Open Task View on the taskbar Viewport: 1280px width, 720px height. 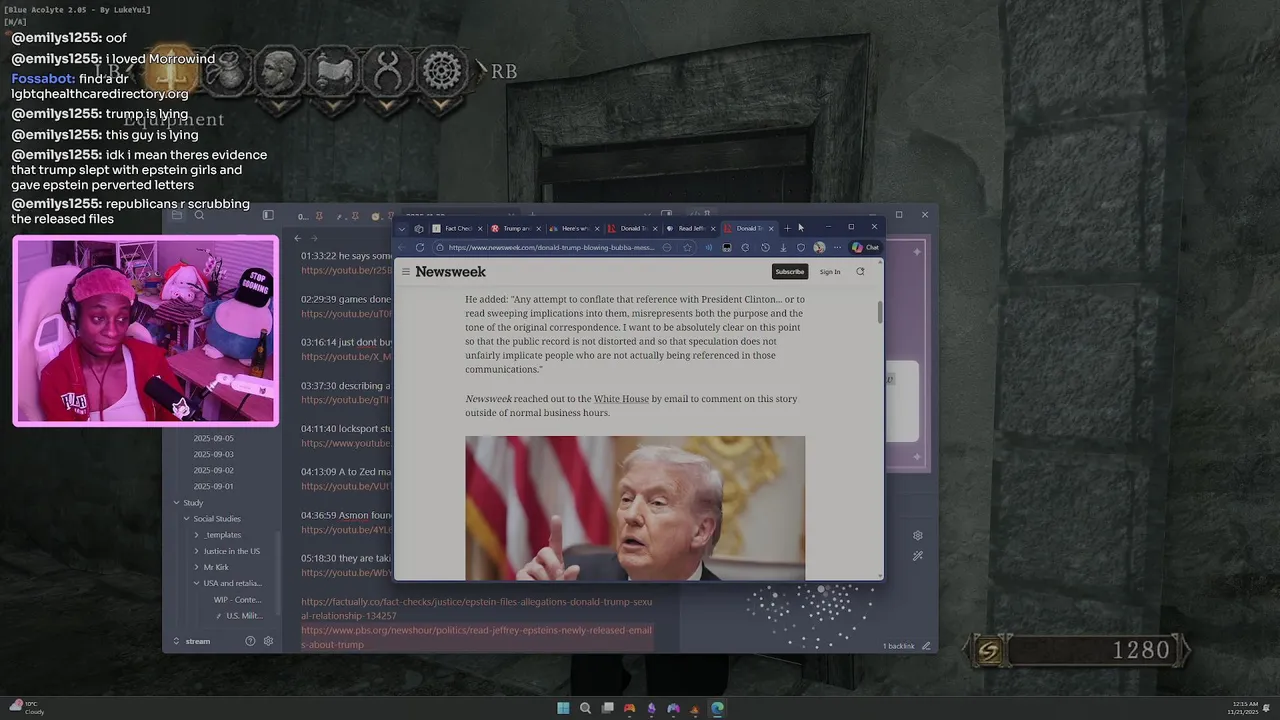click(x=607, y=708)
